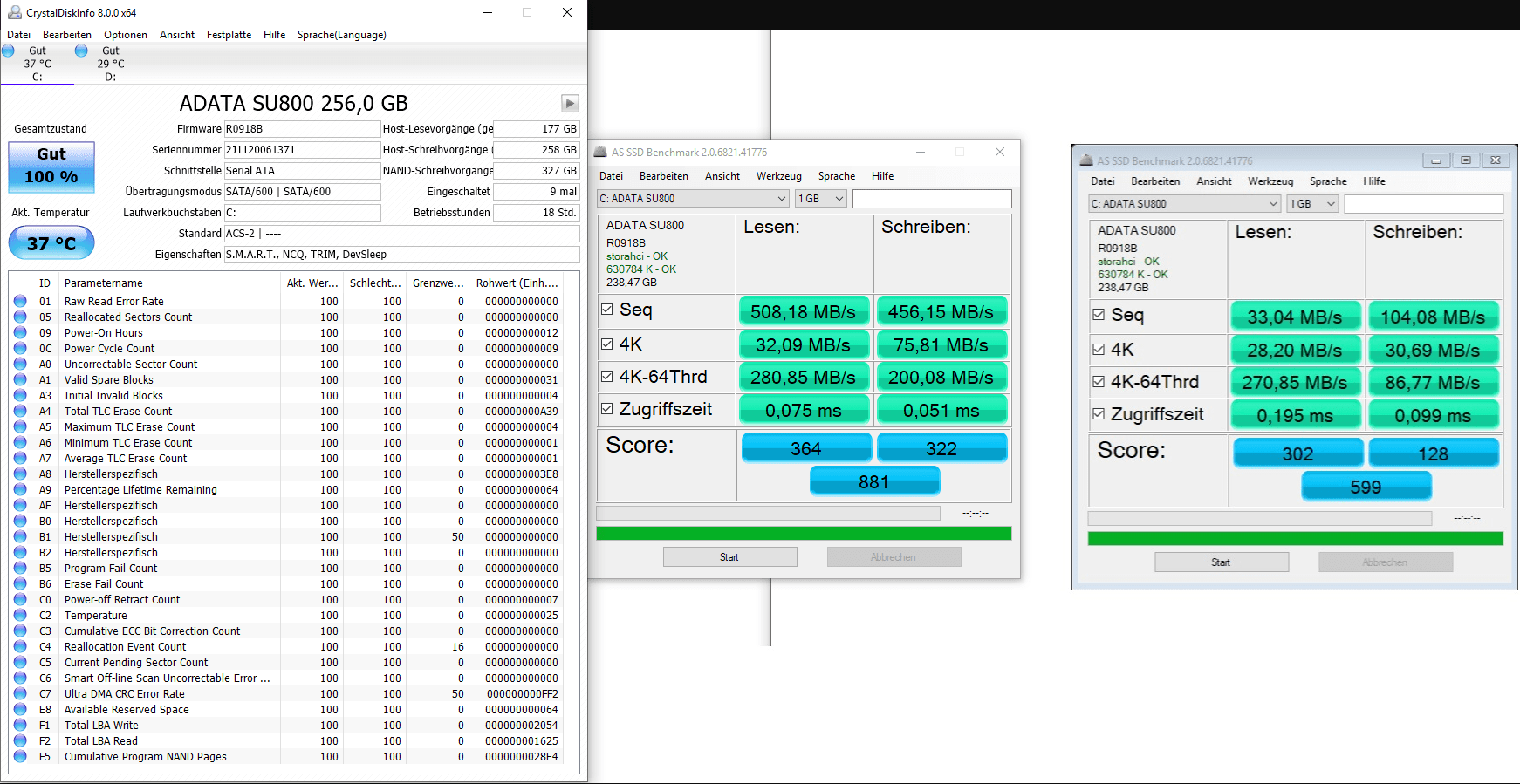Viewport: 1520px width, 784px height.
Task: Open Festplatte menu in CrystalDiskInfo
Action: [x=229, y=35]
